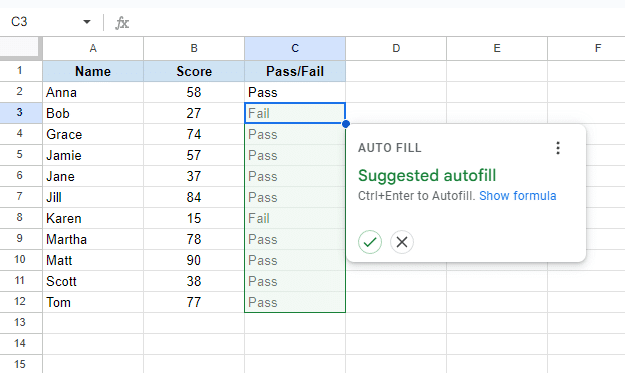Select column B header

coord(194,48)
